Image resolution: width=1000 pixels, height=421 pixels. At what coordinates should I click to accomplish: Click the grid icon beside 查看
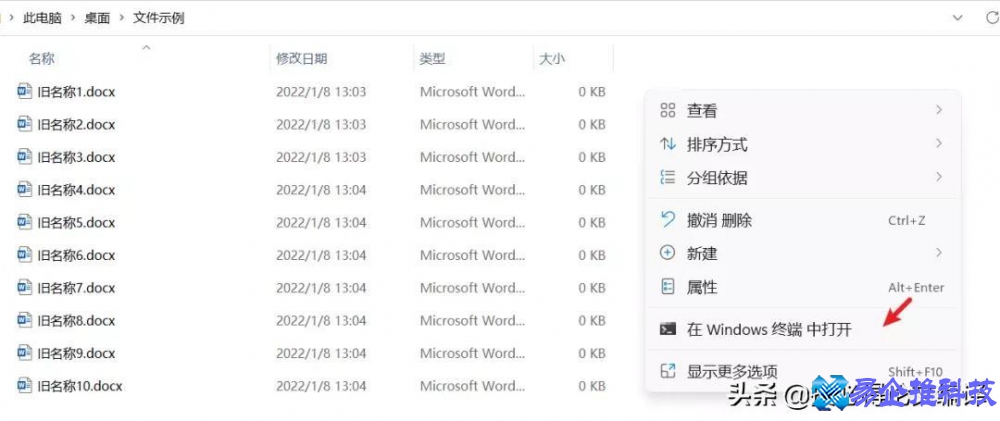(x=668, y=110)
